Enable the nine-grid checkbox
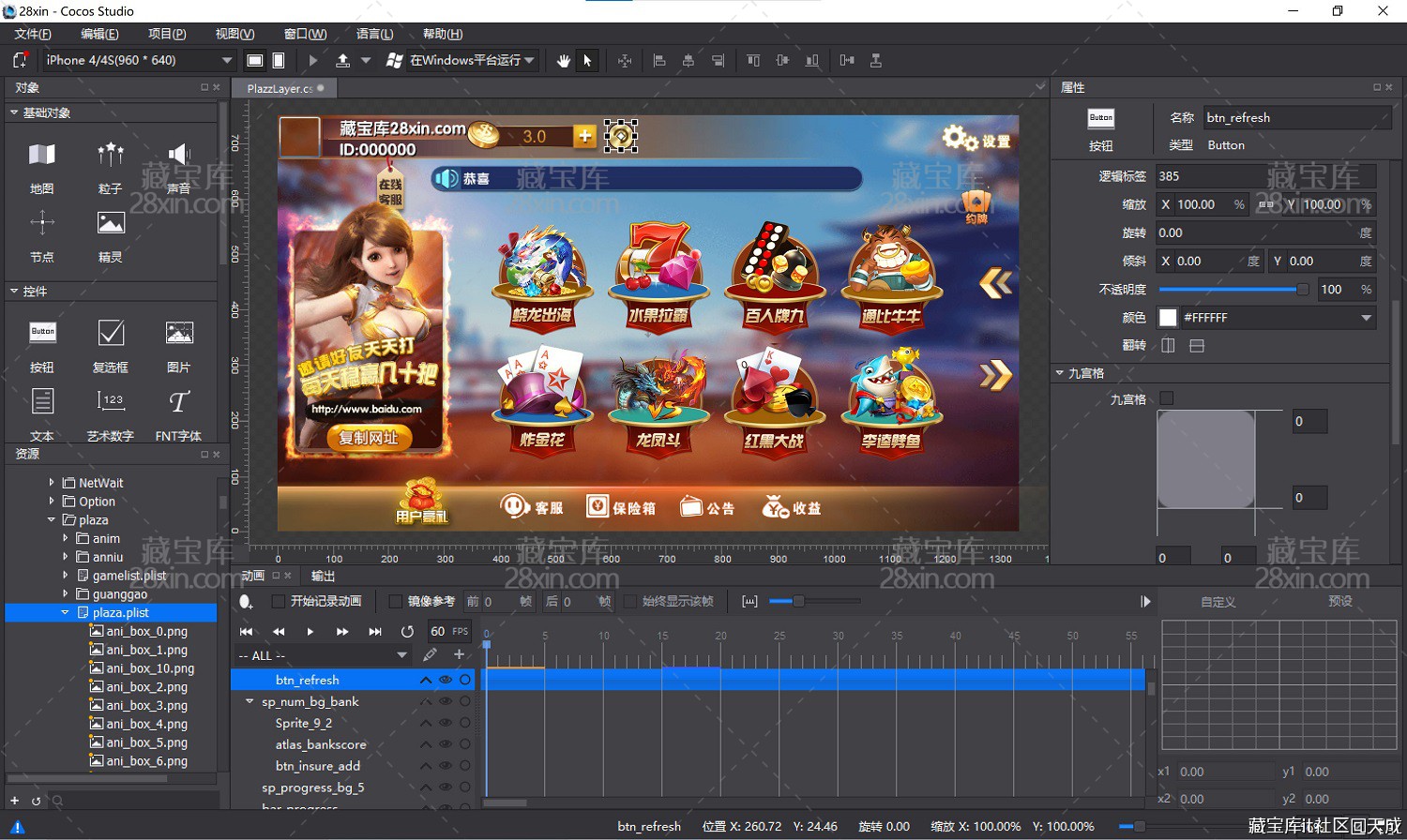1407x840 pixels. tap(1166, 398)
